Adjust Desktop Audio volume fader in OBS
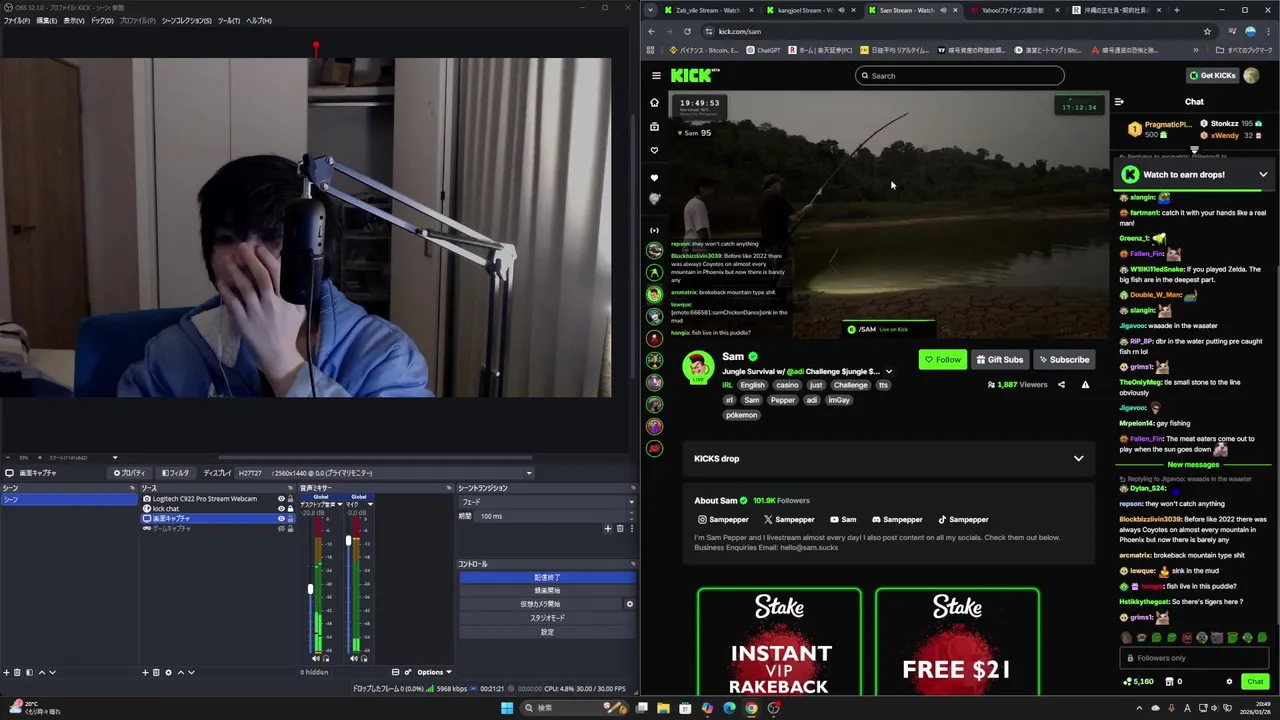 [310, 589]
